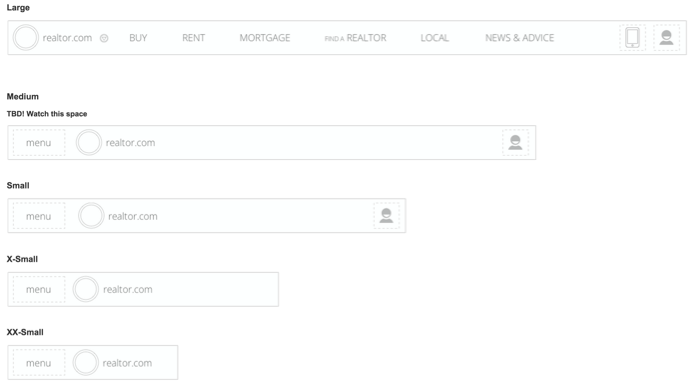Click the user profile icon in Small header
Viewport: 698px width, 388px height.
pyautogui.click(x=386, y=216)
